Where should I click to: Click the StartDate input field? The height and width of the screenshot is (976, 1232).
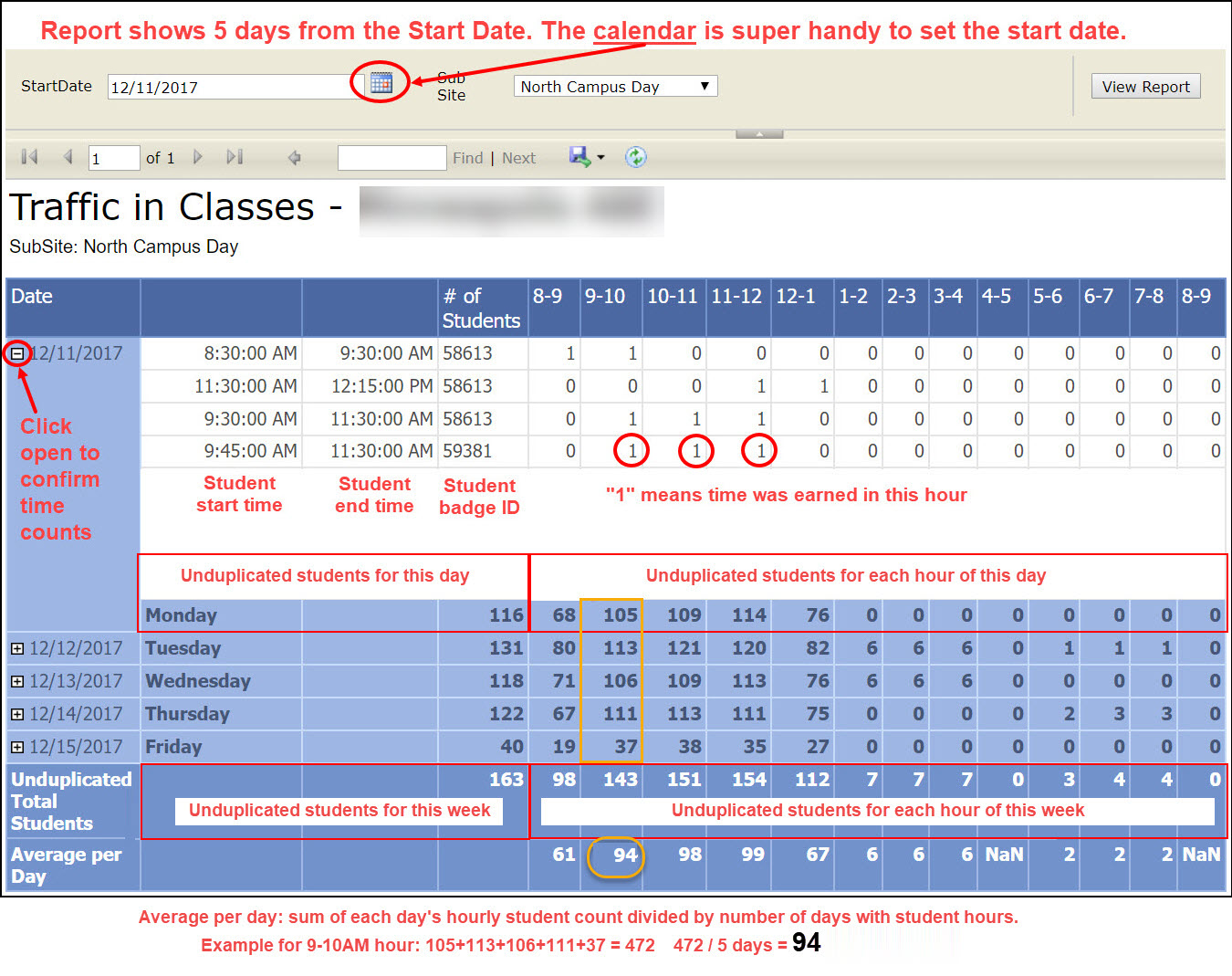(x=233, y=85)
